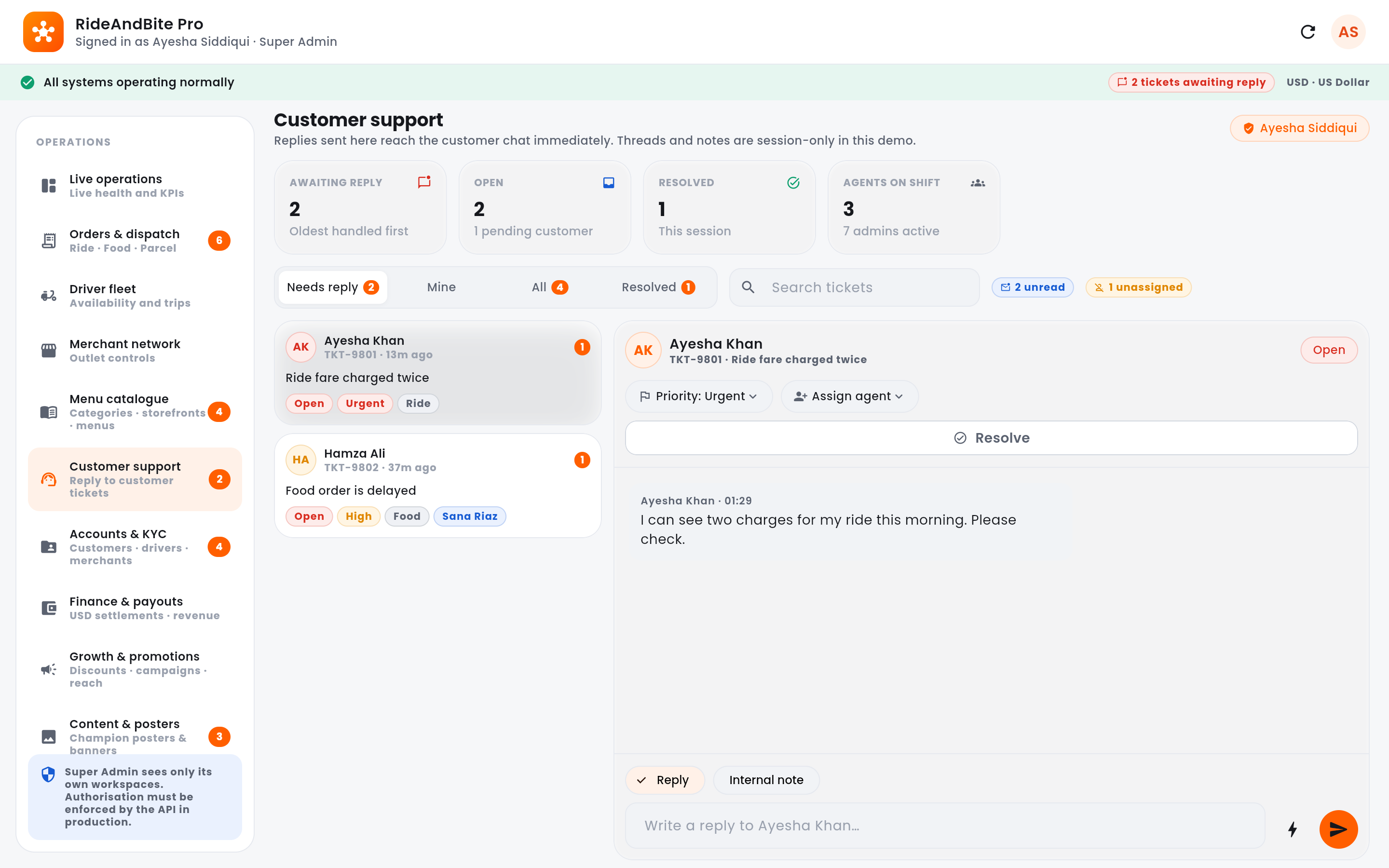
Task: Open USD · US Dollar currency selector
Action: pyautogui.click(x=1328, y=82)
